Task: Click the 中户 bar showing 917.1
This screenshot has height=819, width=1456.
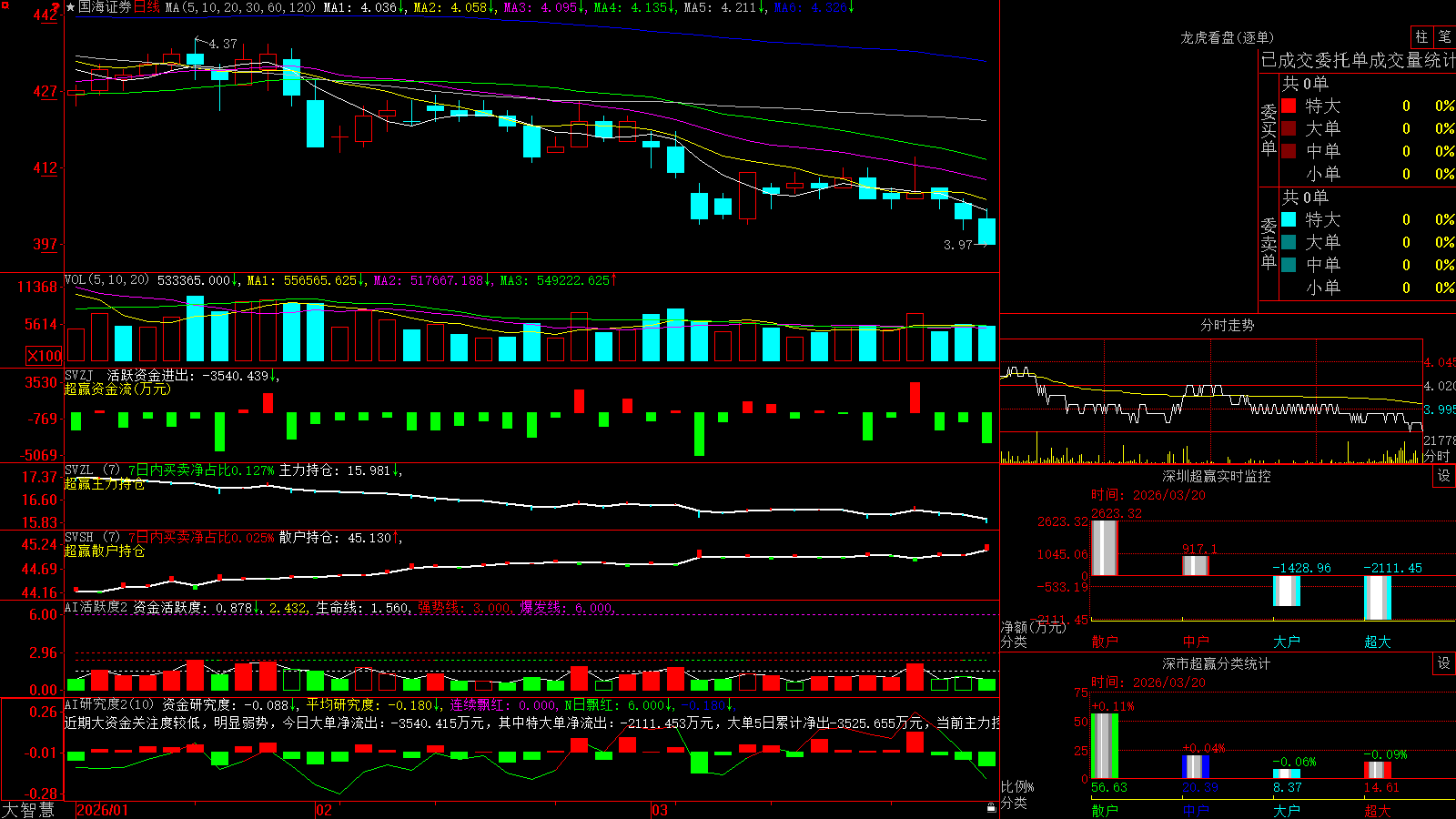Action: tap(1195, 565)
